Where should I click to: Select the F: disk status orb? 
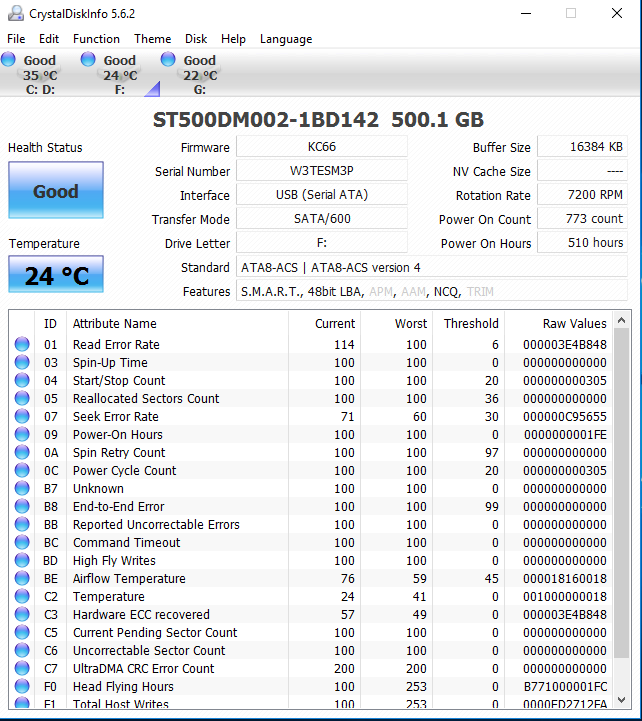pos(88,59)
